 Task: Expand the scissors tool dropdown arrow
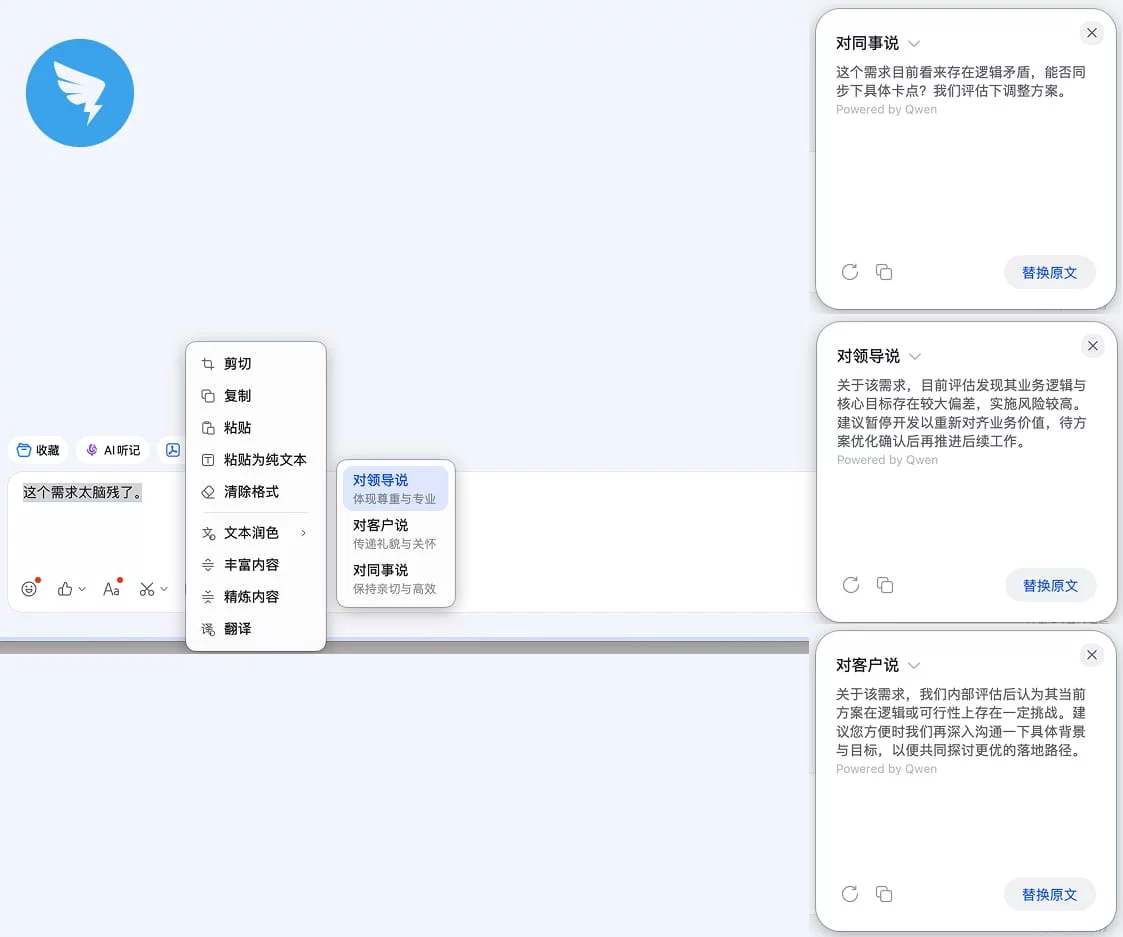[164, 589]
